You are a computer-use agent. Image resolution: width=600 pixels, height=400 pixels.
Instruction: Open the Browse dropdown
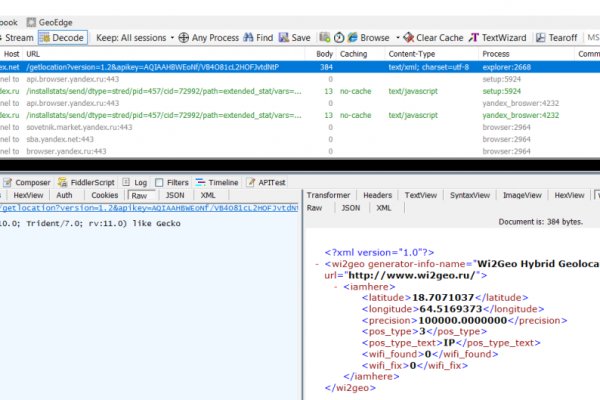click(376, 37)
